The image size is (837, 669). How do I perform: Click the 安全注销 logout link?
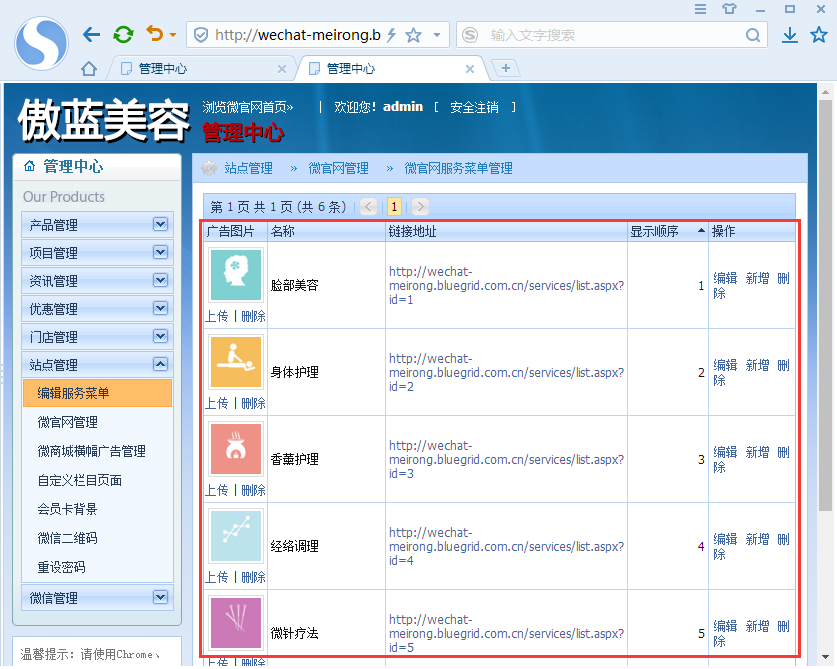click(475, 106)
